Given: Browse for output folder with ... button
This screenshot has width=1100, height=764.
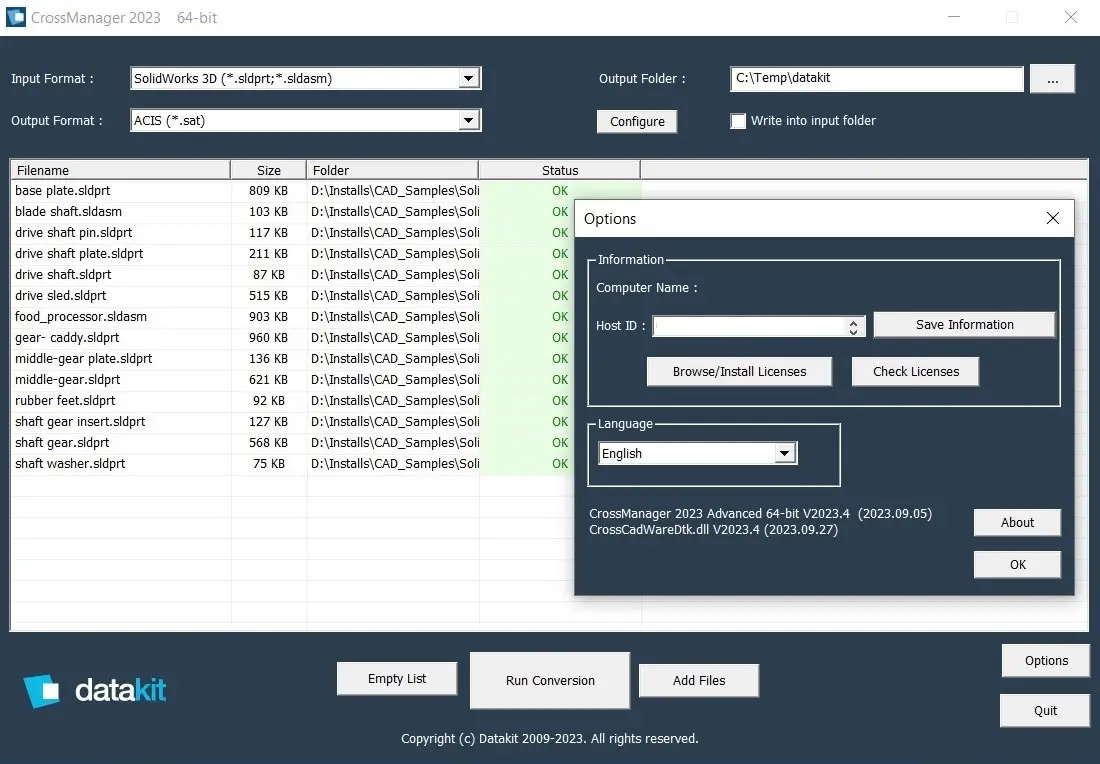Looking at the screenshot, I should (x=1052, y=79).
